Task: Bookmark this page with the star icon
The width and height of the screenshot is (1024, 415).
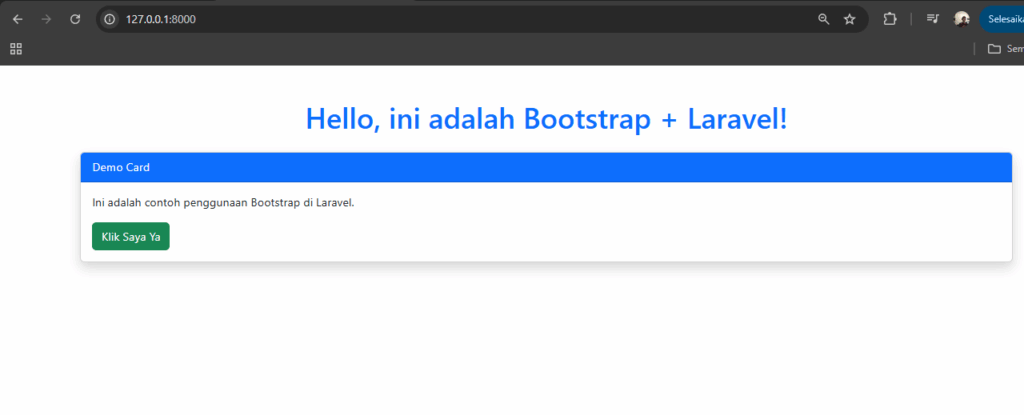Action: click(x=850, y=20)
